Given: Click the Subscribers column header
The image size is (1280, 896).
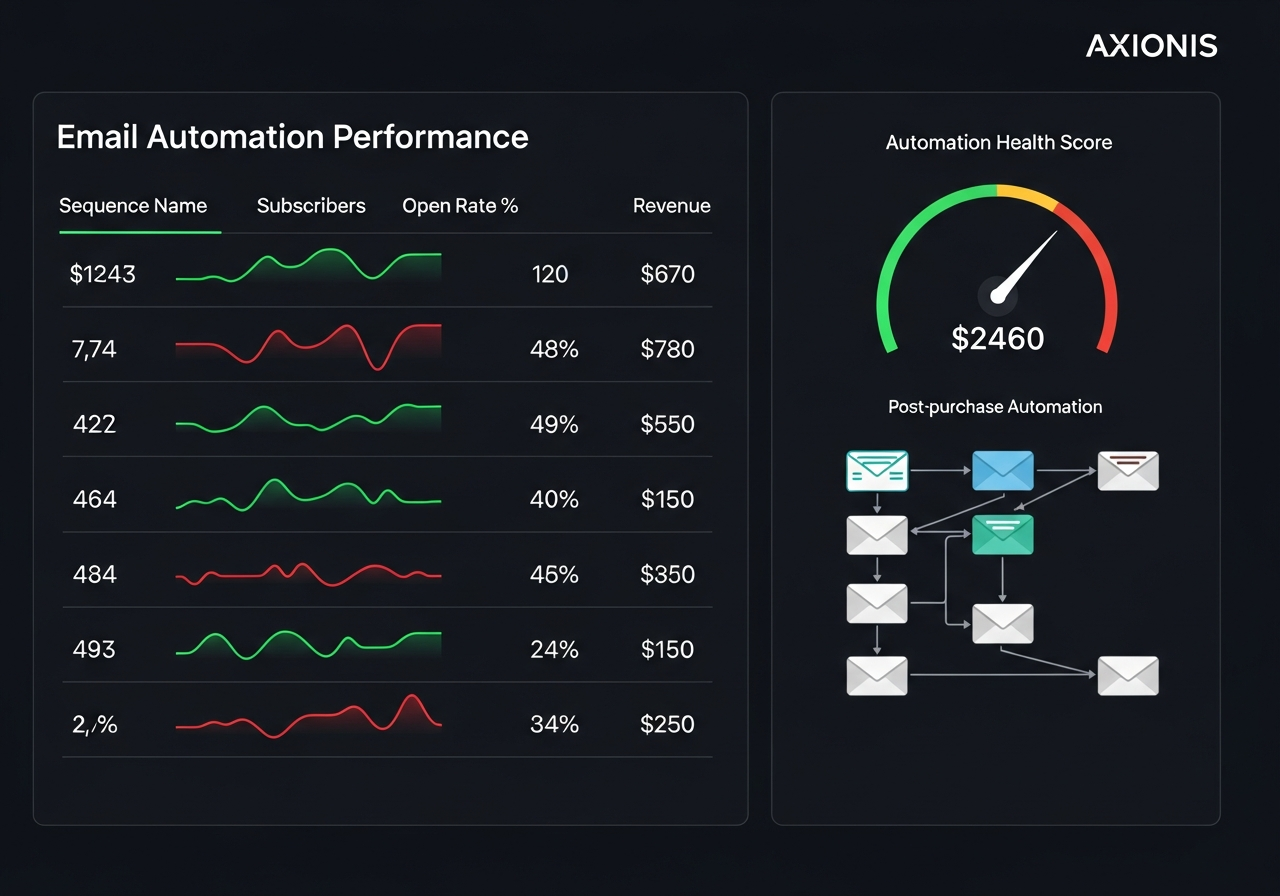Looking at the screenshot, I should pyautogui.click(x=311, y=205).
